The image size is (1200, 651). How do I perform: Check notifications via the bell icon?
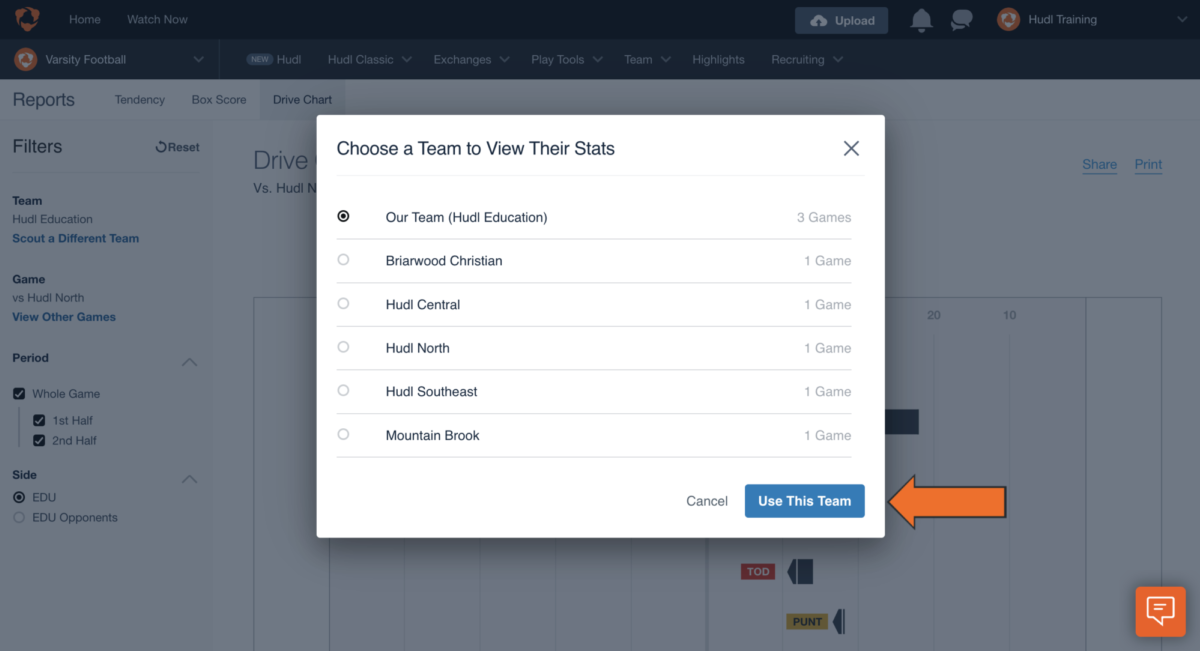(x=921, y=19)
